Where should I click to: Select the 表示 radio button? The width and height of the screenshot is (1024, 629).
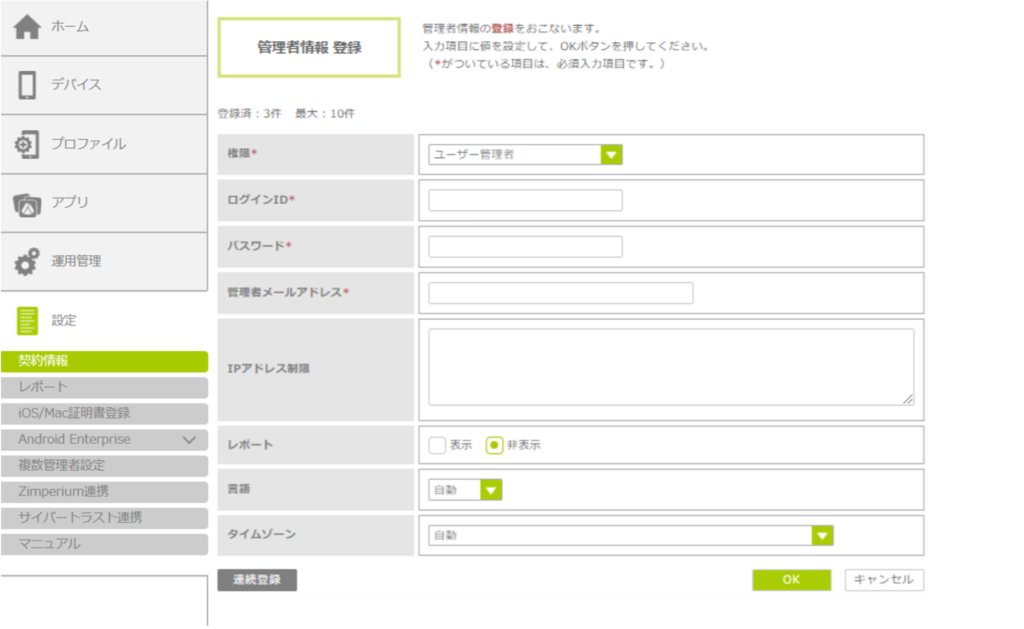tap(437, 446)
